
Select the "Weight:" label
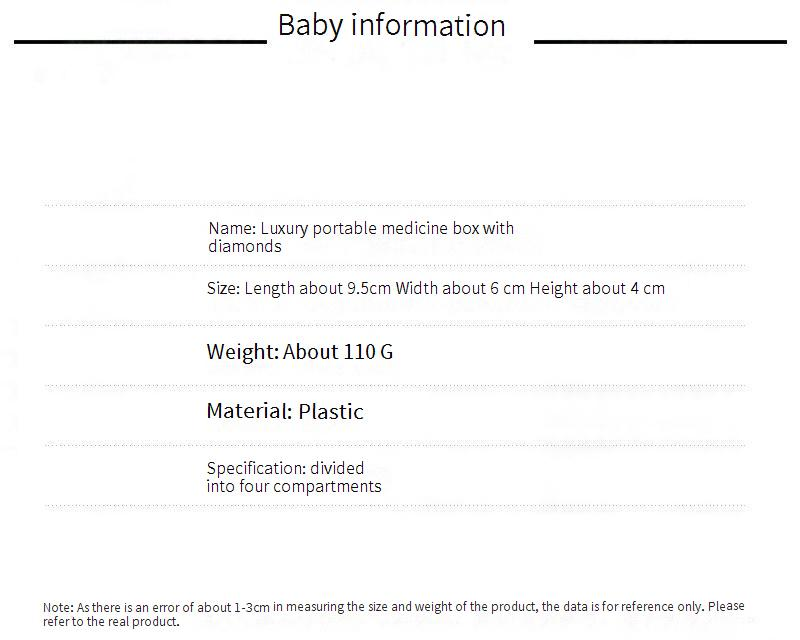coord(242,352)
